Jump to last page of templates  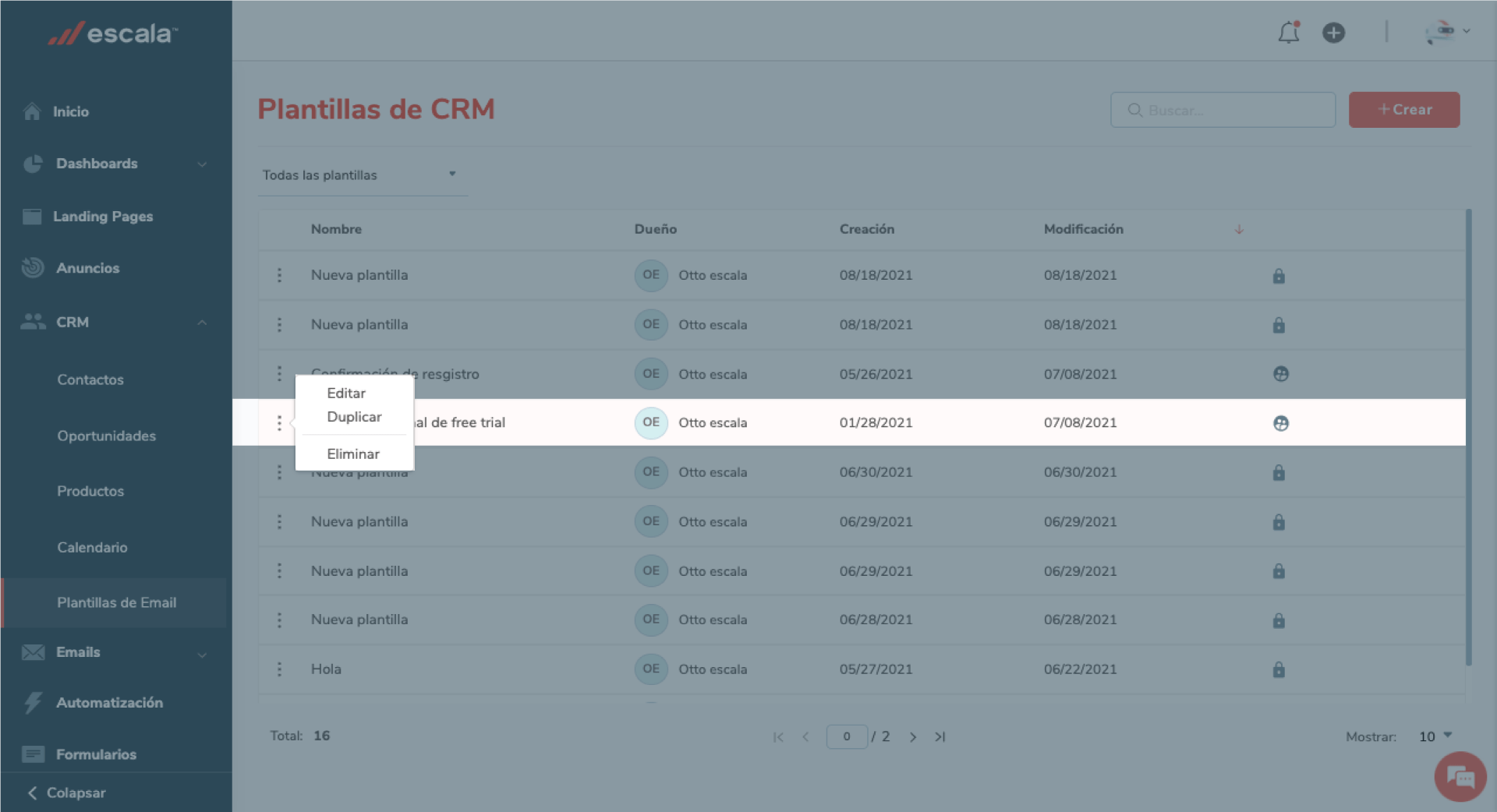pyautogui.click(x=940, y=737)
